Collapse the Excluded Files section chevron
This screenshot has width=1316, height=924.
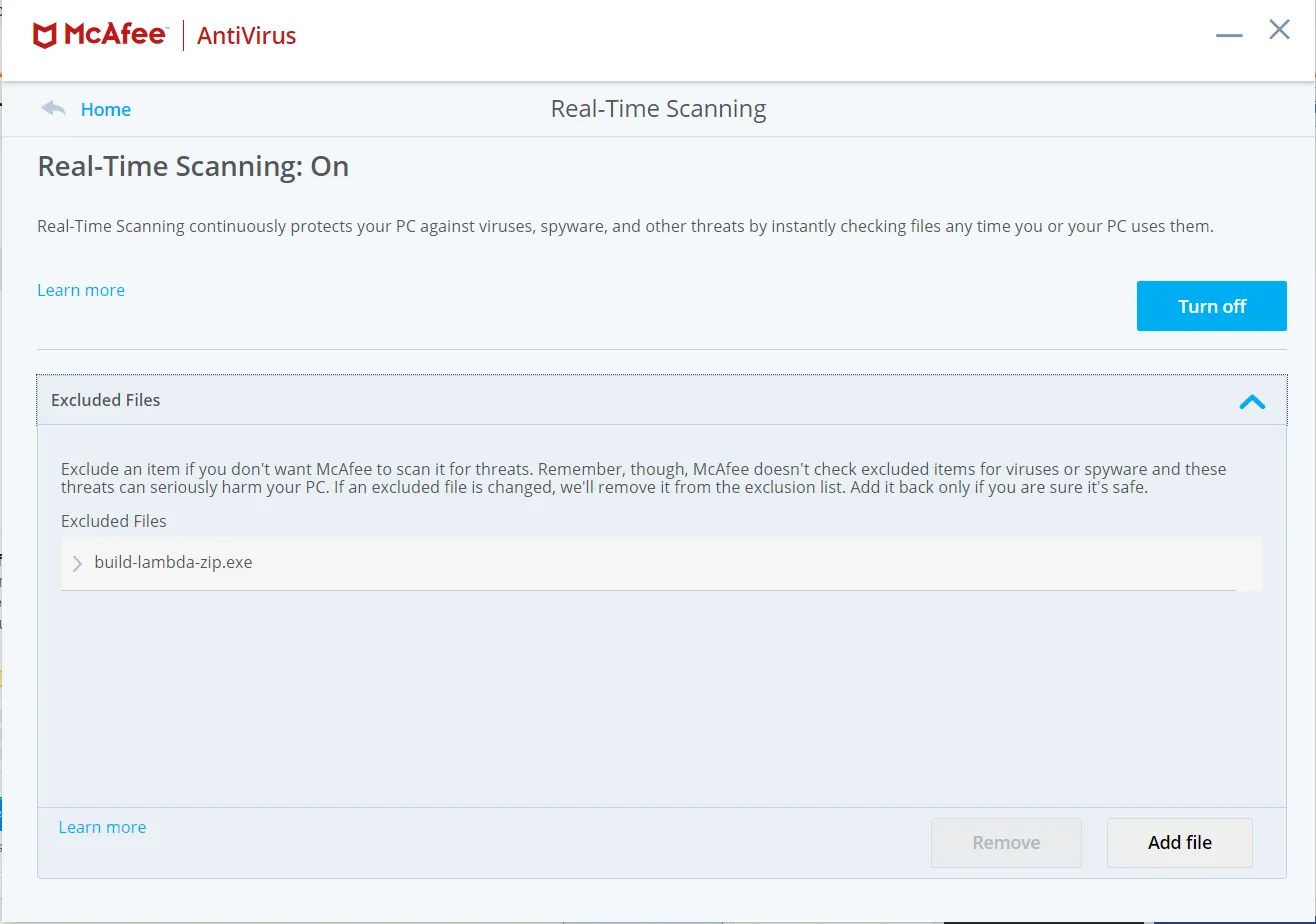point(1252,402)
